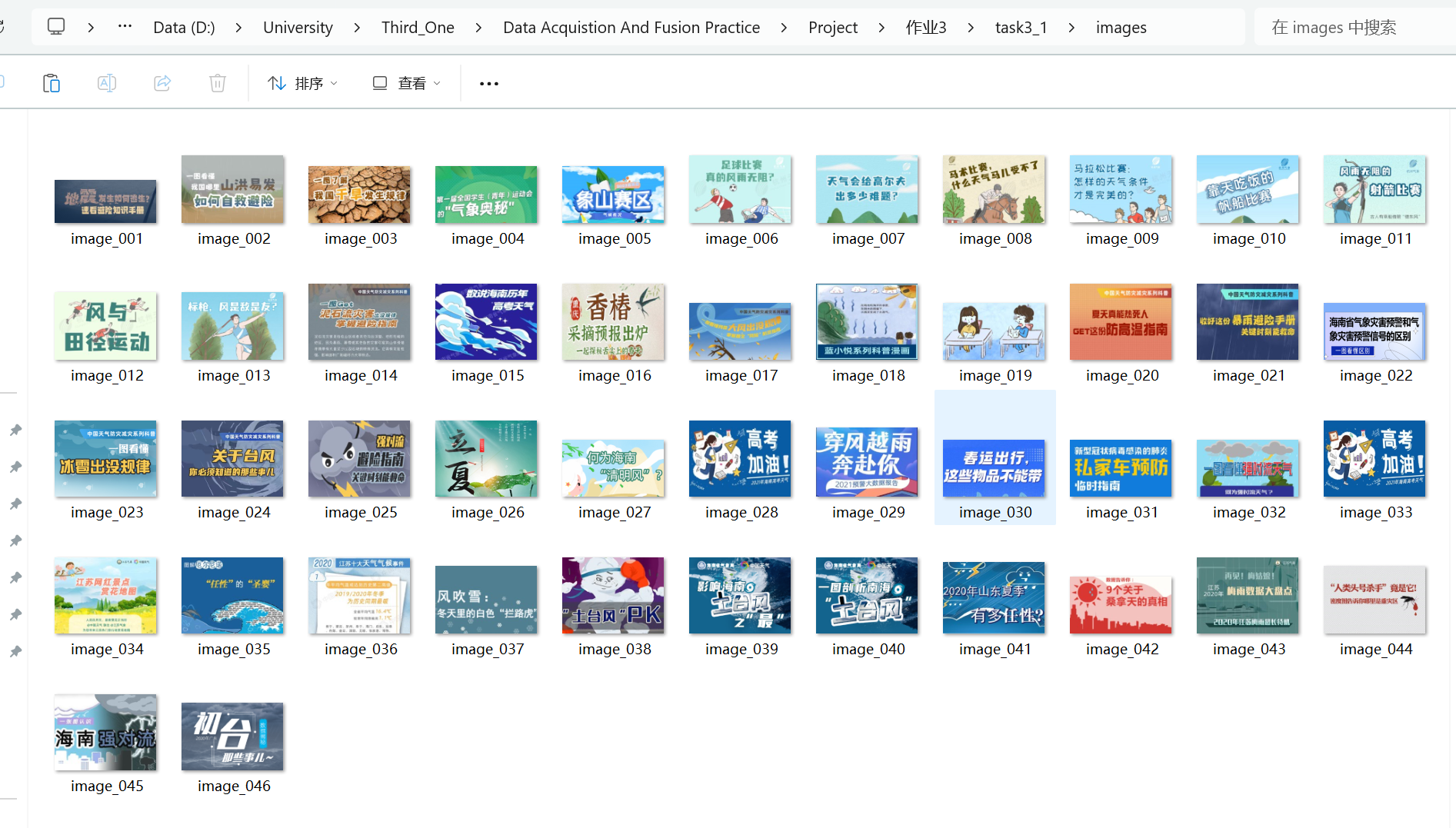Click file name label image_010

coord(1249,239)
